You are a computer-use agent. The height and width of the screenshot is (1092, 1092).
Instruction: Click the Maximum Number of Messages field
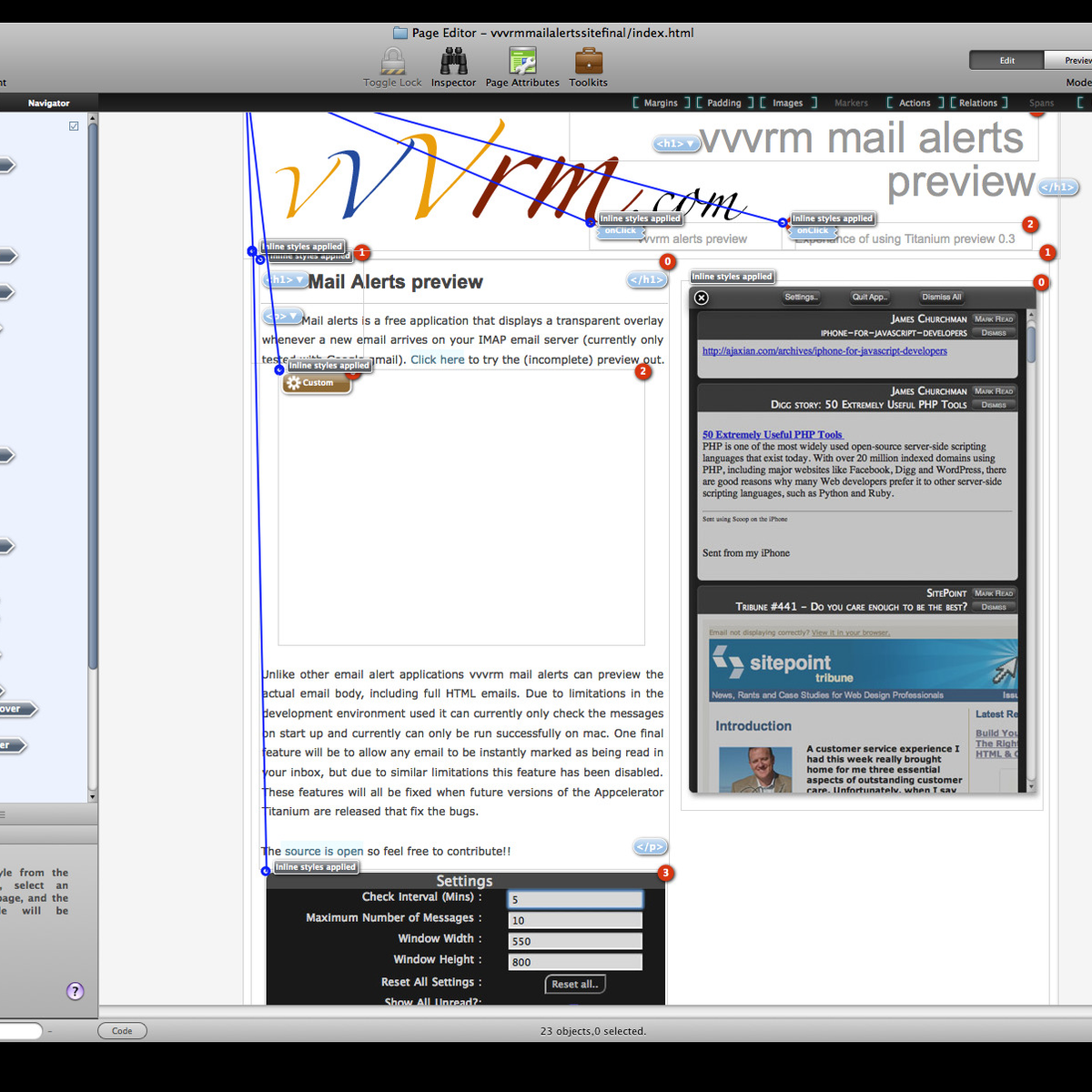(575, 920)
